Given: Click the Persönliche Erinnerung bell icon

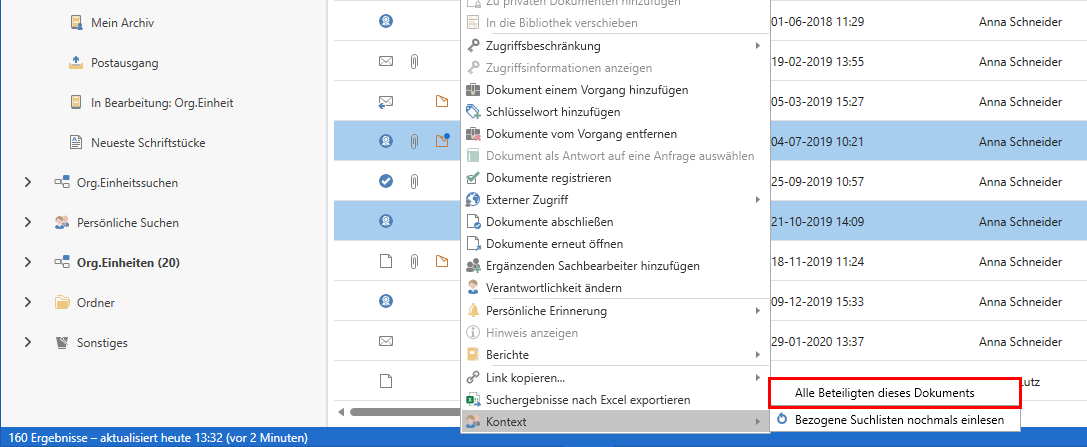Looking at the screenshot, I should (474, 311).
